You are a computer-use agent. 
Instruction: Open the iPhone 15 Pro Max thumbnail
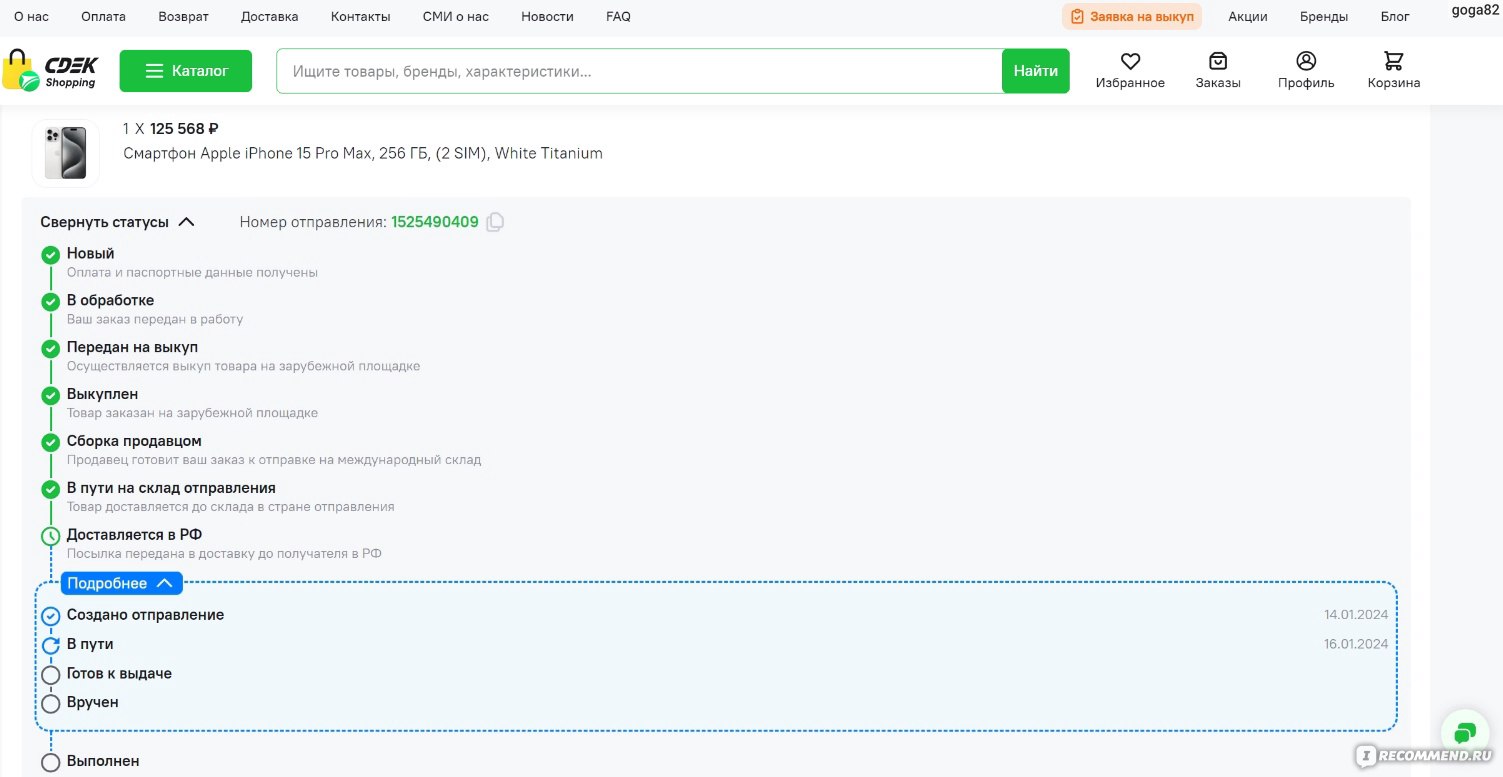coord(66,152)
